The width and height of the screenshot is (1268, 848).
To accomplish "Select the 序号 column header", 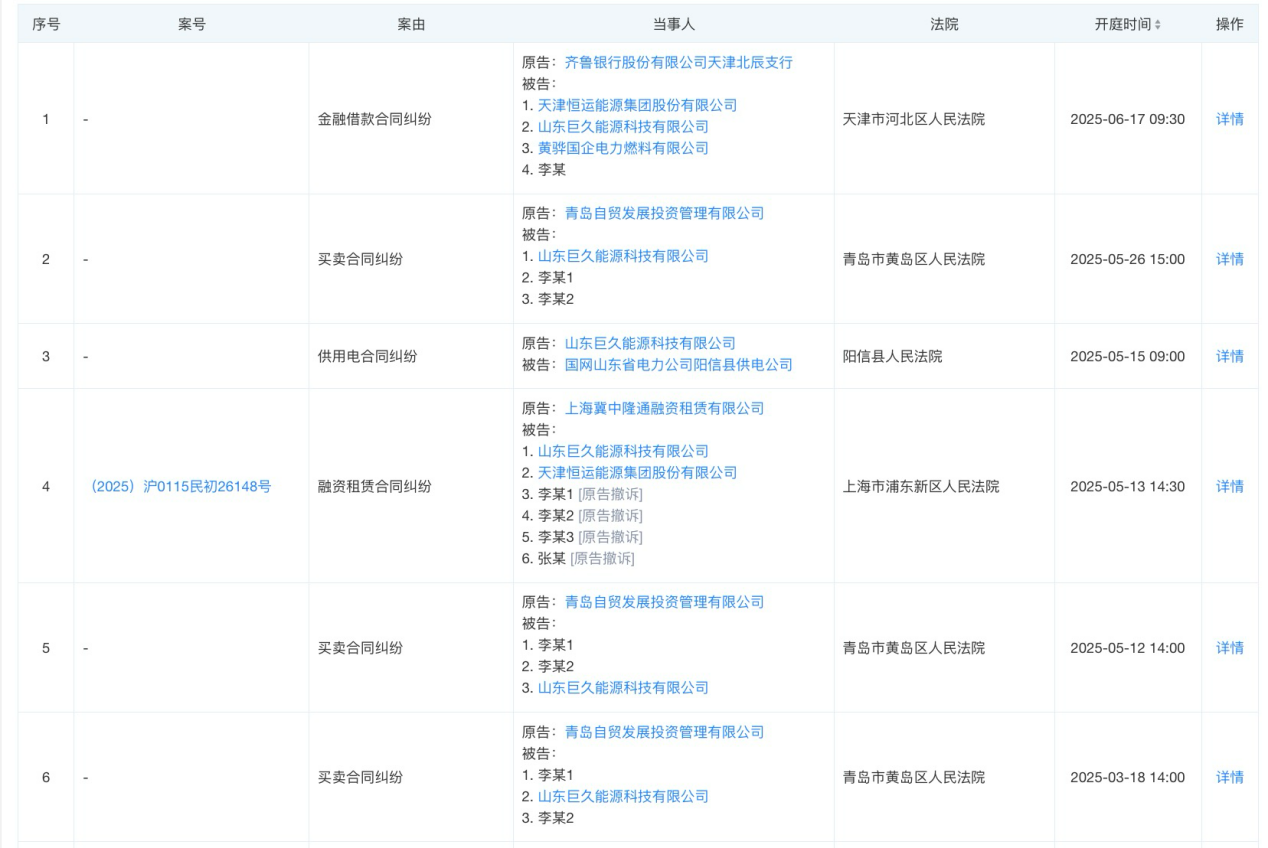I will tap(46, 25).
